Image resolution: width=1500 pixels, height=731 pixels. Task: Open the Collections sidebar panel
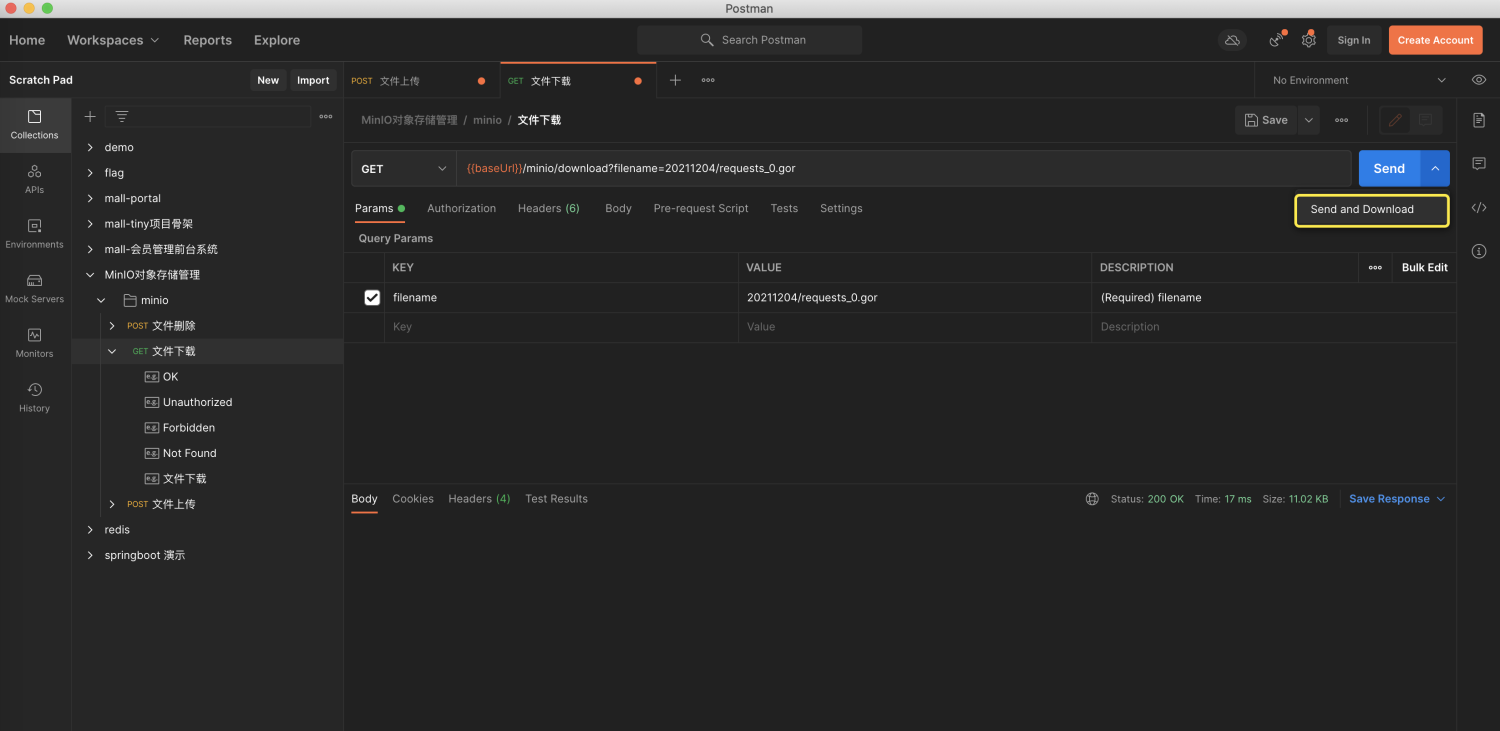coord(35,125)
